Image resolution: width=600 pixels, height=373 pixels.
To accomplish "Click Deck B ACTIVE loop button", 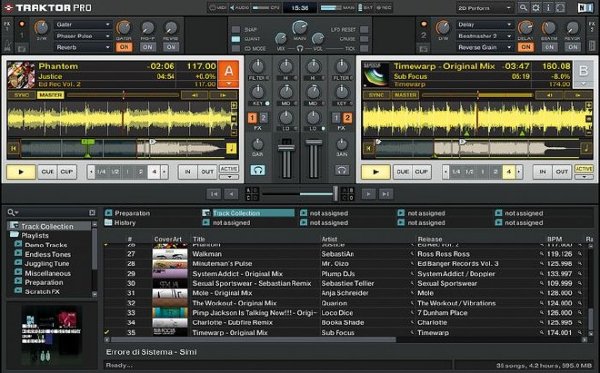I will click(x=584, y=169).
